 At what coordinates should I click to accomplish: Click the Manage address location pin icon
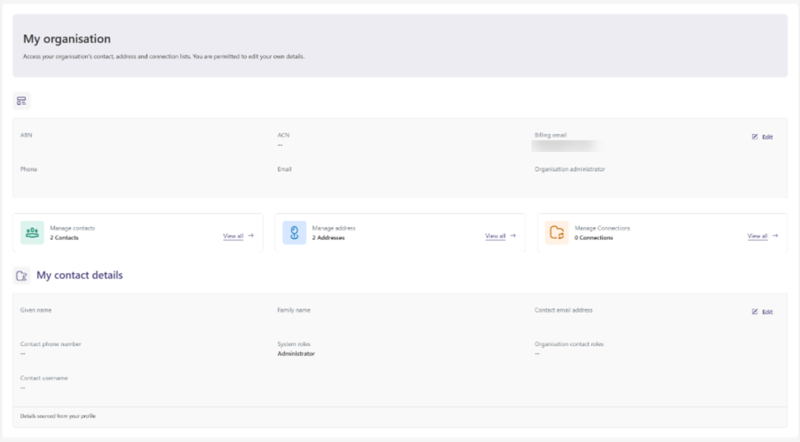click(x=294, y=233)
